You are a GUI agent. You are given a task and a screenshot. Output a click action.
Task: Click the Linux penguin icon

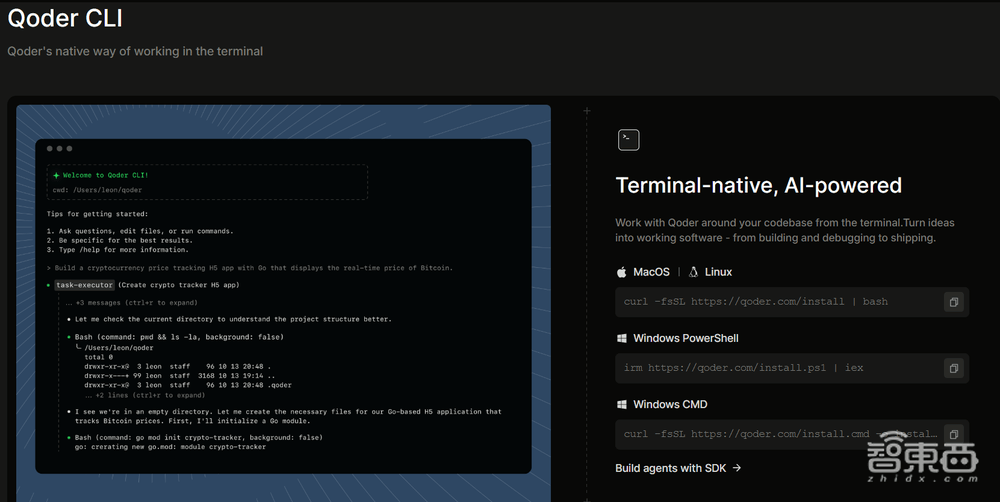[693, 272]
